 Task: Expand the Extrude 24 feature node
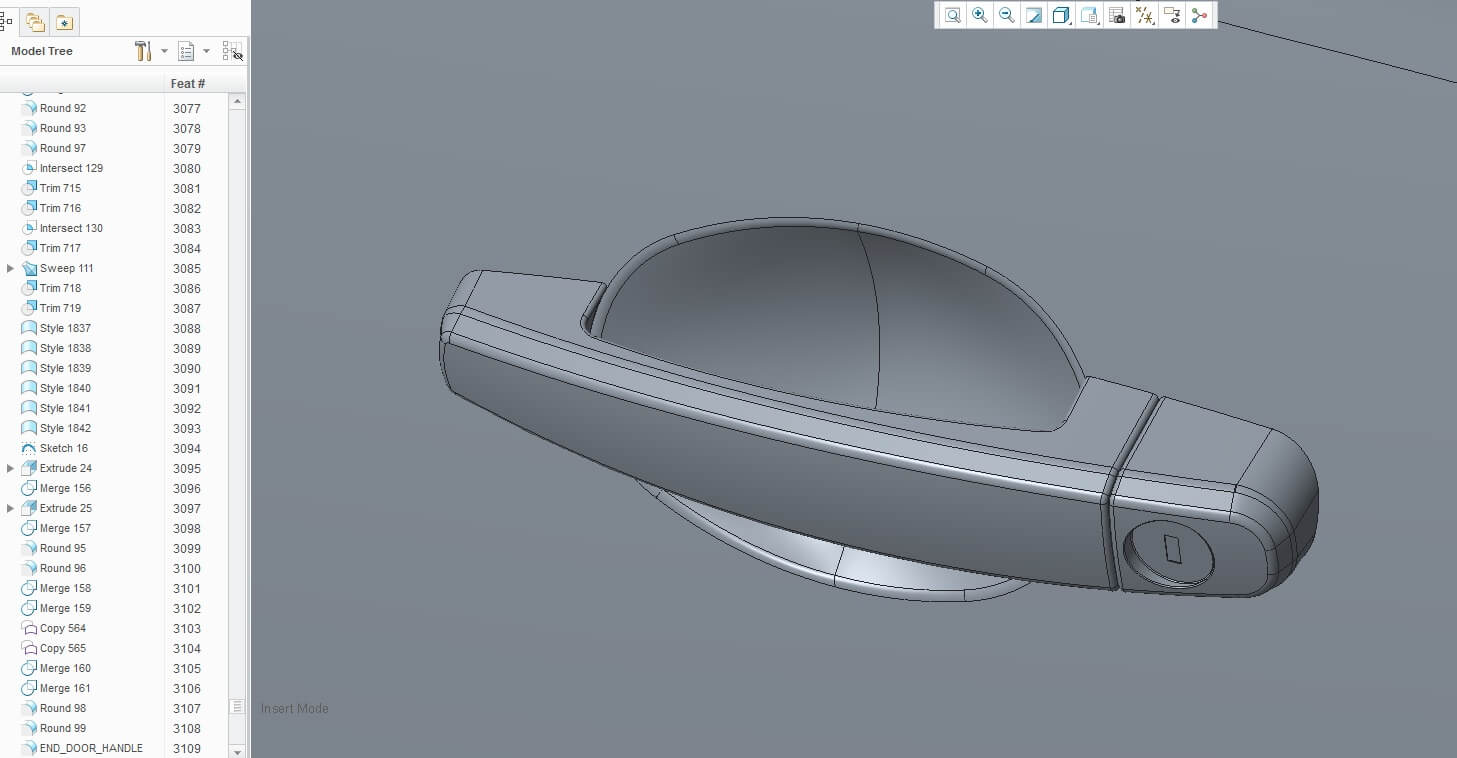11,468
